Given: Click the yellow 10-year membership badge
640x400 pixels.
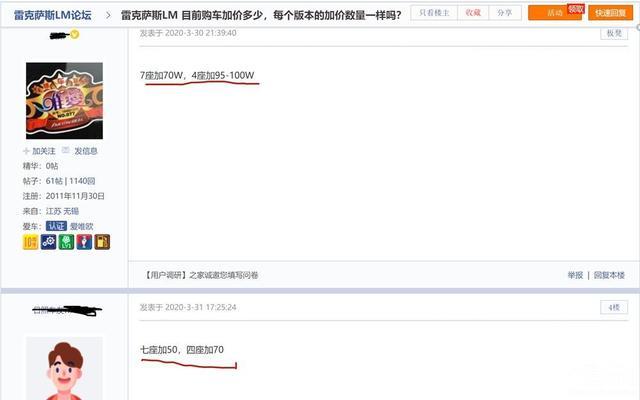Looking at the screenshot, I should (30, 242).
